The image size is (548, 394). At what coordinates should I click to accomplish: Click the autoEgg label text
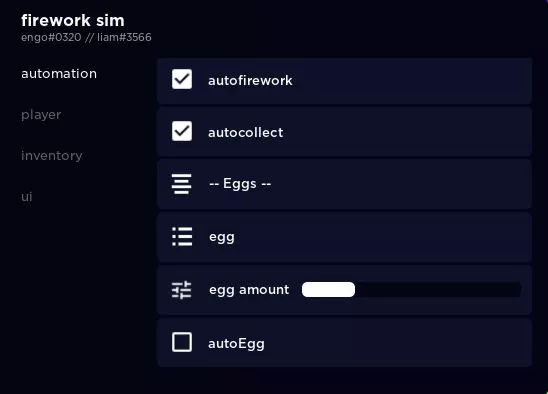pyautogui.click(x=236, y=344)
